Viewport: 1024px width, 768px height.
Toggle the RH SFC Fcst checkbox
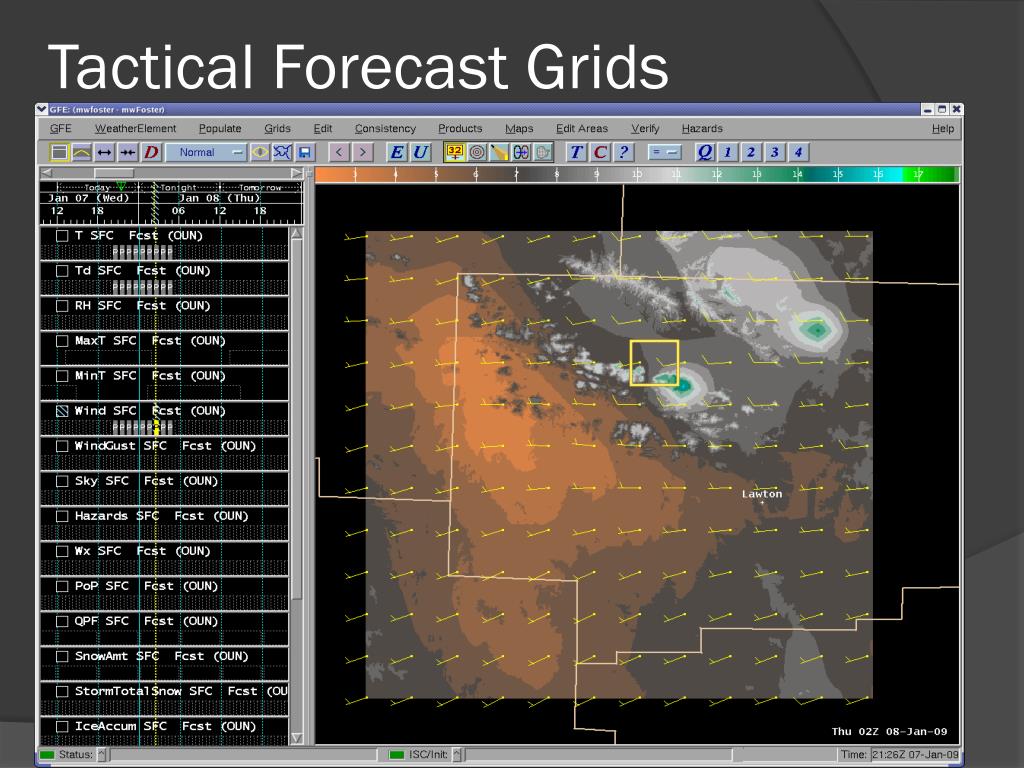[x=62, y=306]
